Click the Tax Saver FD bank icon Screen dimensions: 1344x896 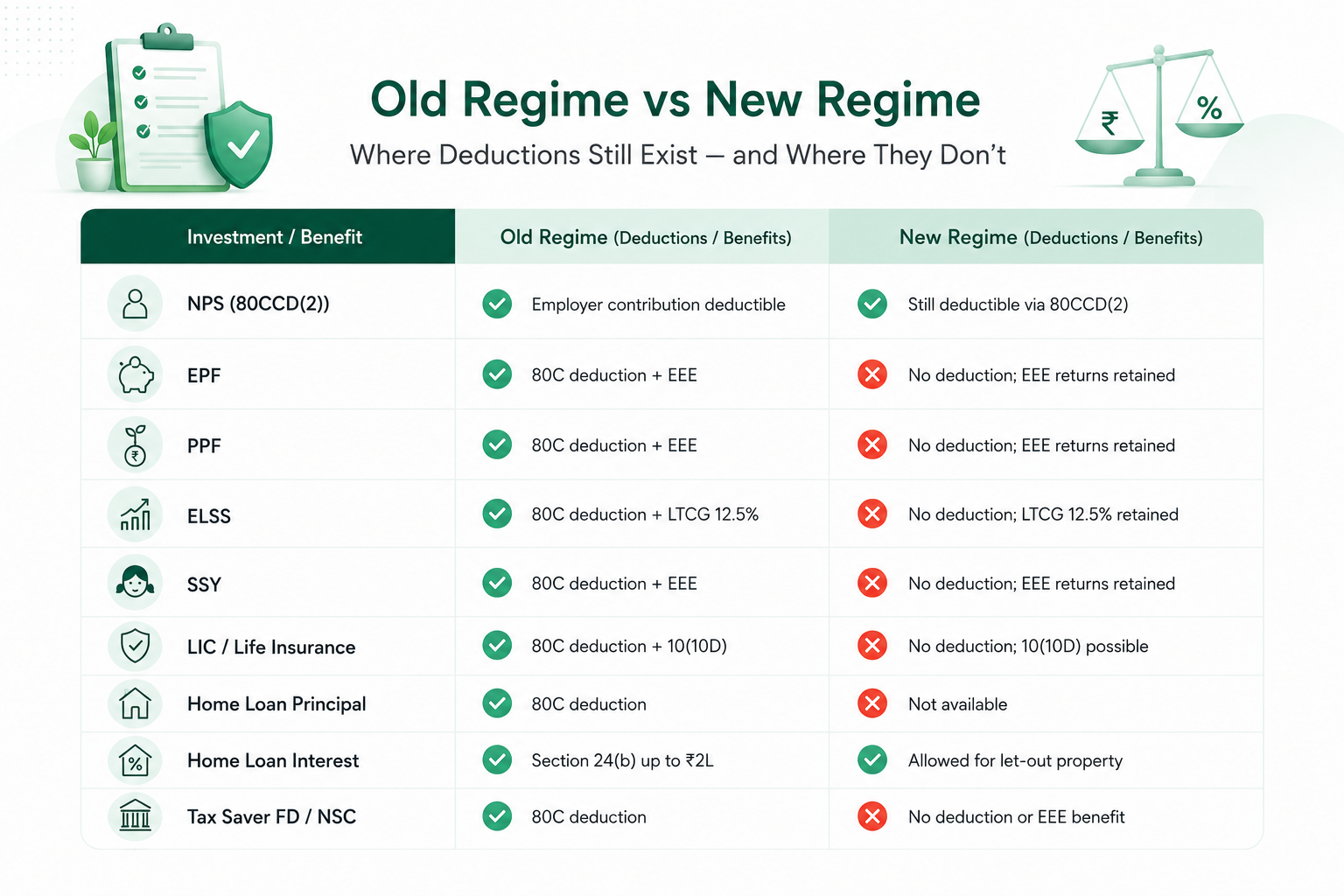135,816
